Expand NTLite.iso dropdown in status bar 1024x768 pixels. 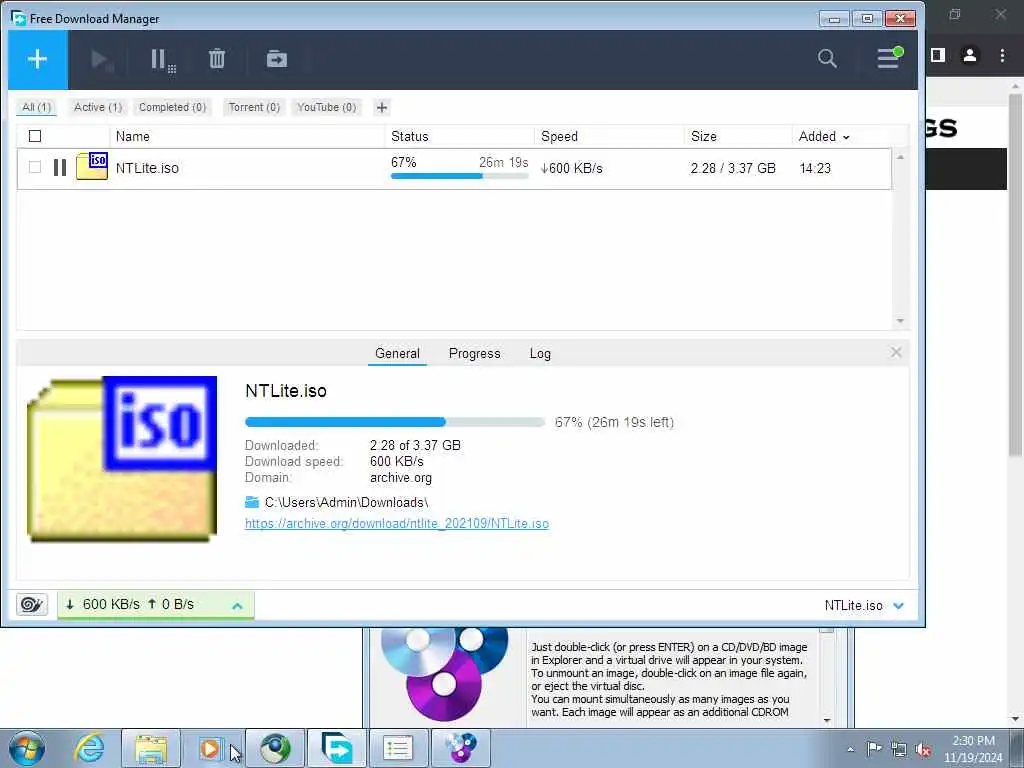pos(899,605)
